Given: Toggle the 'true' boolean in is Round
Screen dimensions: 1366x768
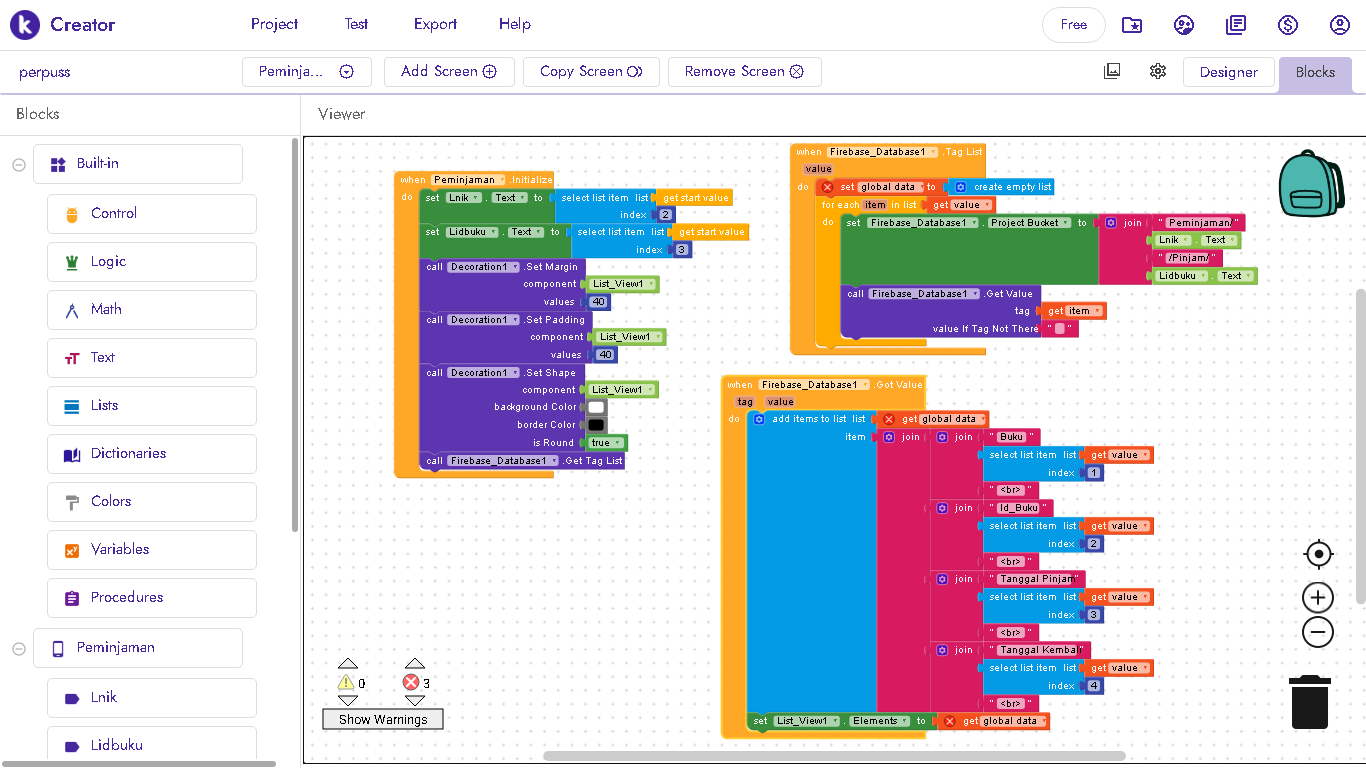Looking at the screenshot, I should [600, 443].
